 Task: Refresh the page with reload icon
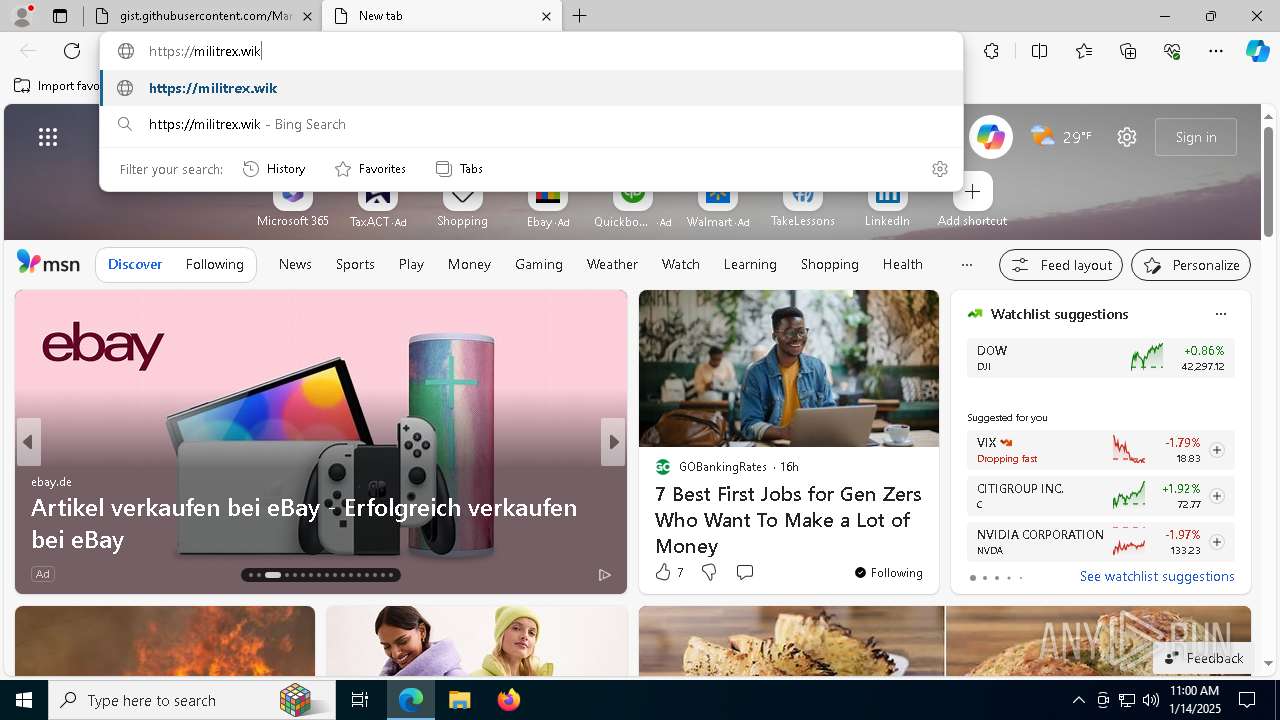coord(72,51)
